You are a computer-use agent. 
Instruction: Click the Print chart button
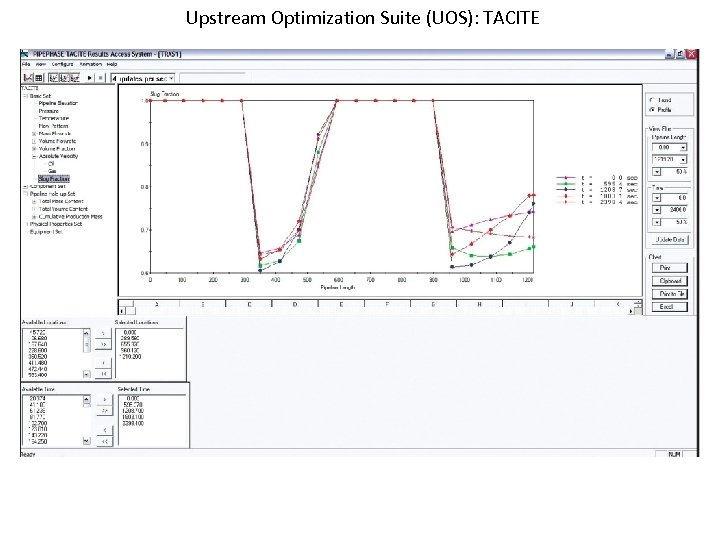click(669, 268)
